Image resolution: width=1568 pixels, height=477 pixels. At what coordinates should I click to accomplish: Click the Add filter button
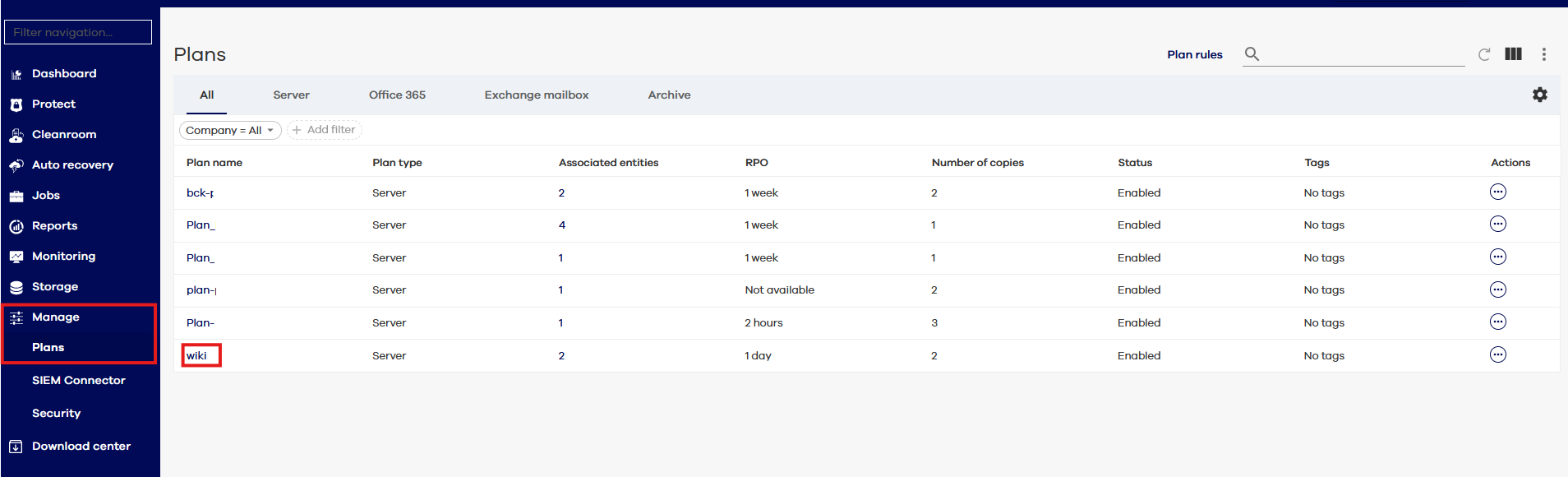[325, 130]
